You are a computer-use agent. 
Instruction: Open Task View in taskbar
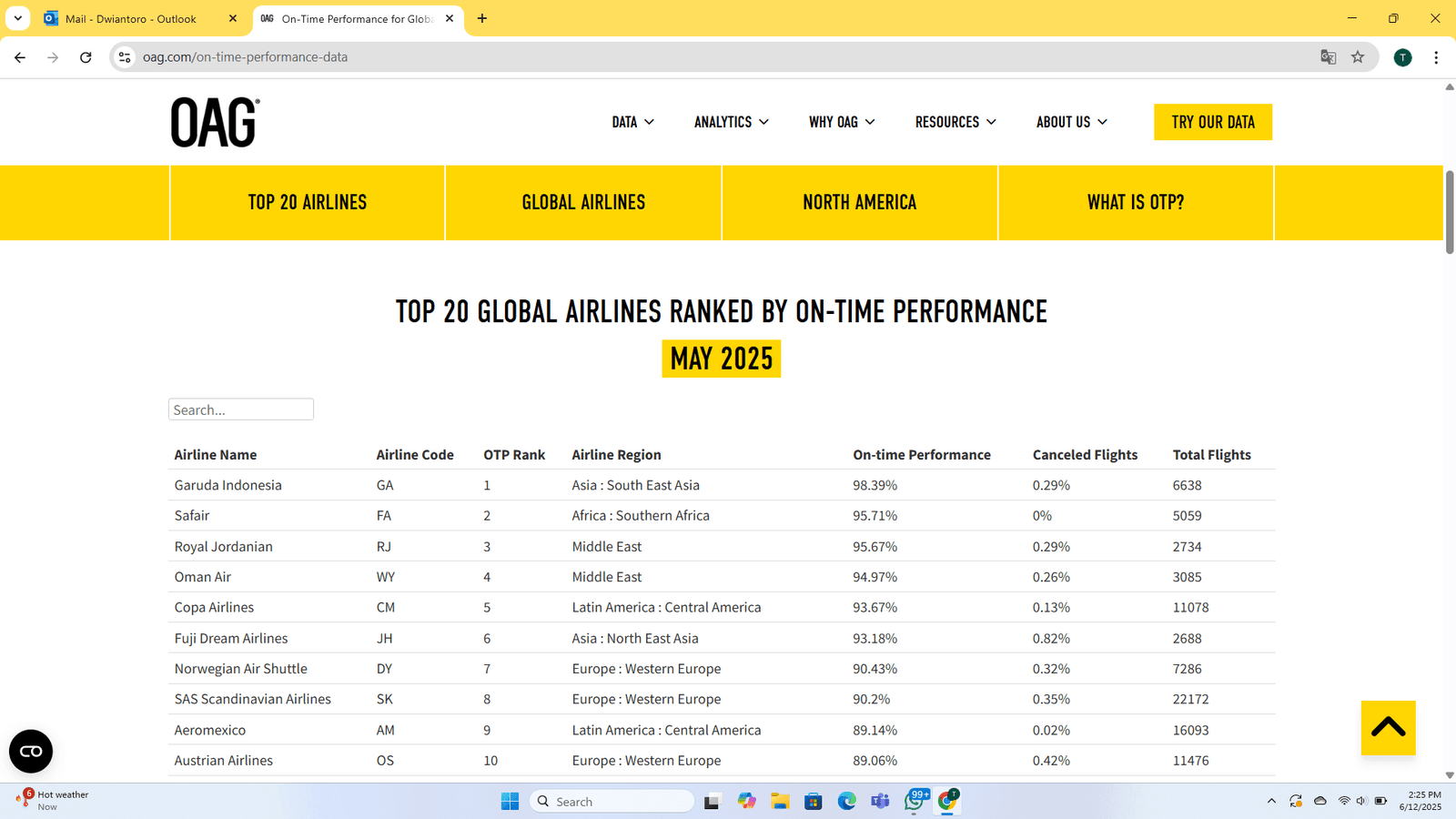[x=712, y=801]
